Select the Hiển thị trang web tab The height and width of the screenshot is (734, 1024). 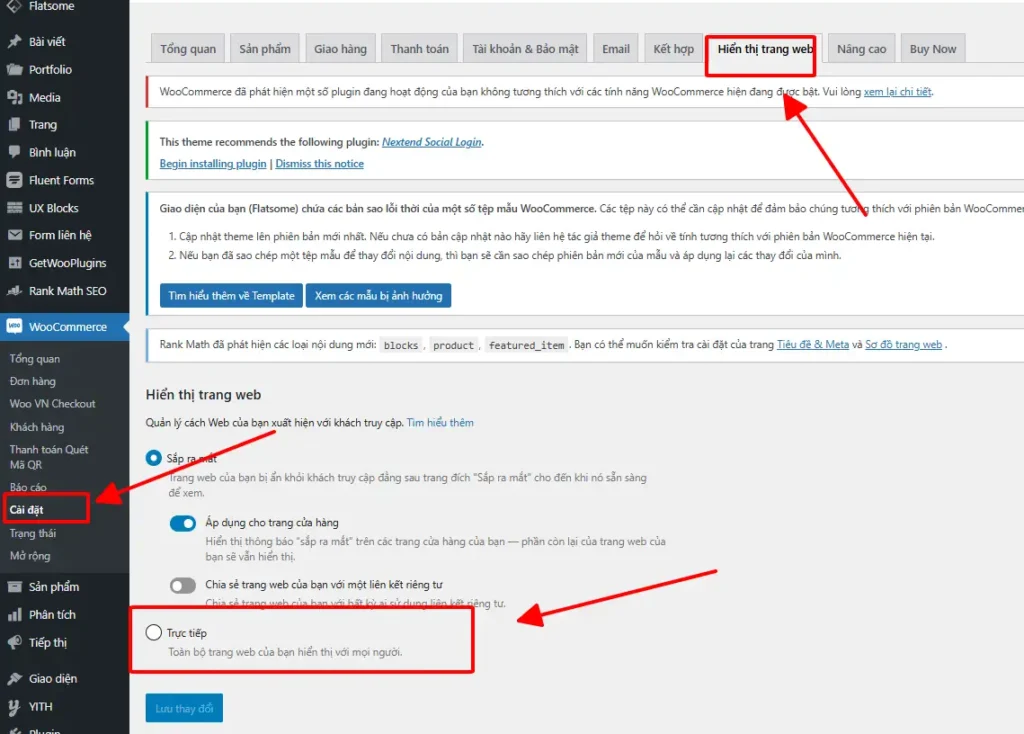(x=765, y=49)
